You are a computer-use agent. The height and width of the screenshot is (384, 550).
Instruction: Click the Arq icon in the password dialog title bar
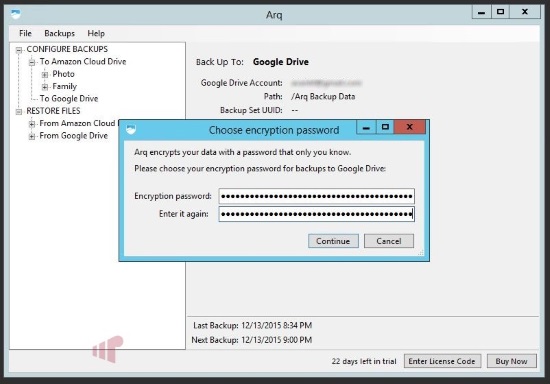point(131,129)
